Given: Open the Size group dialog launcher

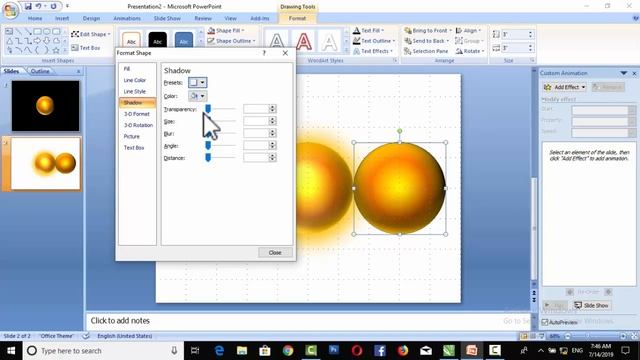Looking at the screenshot, I should [532, 60].
